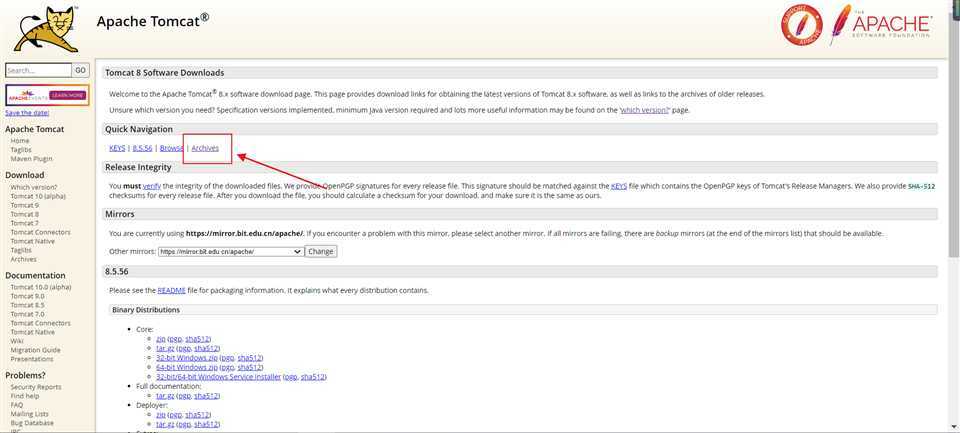The image size is (960, 433).
Task: Download the Deployer tar.gz
Action: 165,424
